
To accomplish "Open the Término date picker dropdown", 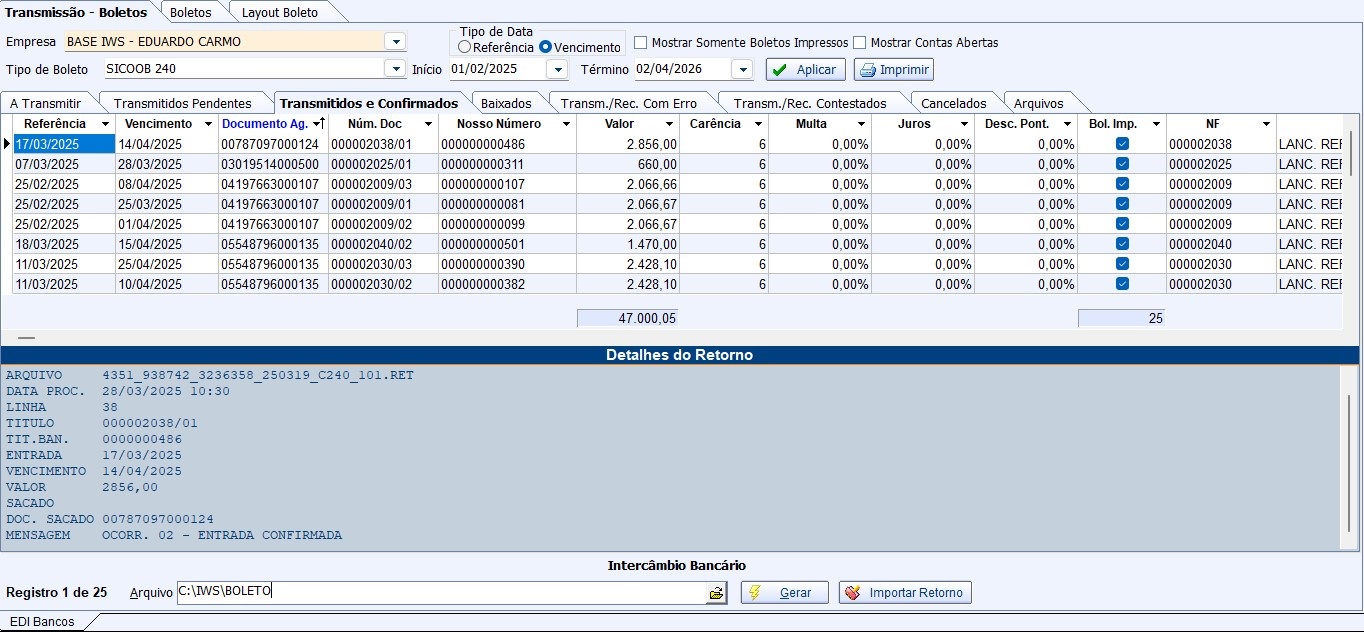I will 741,70.
